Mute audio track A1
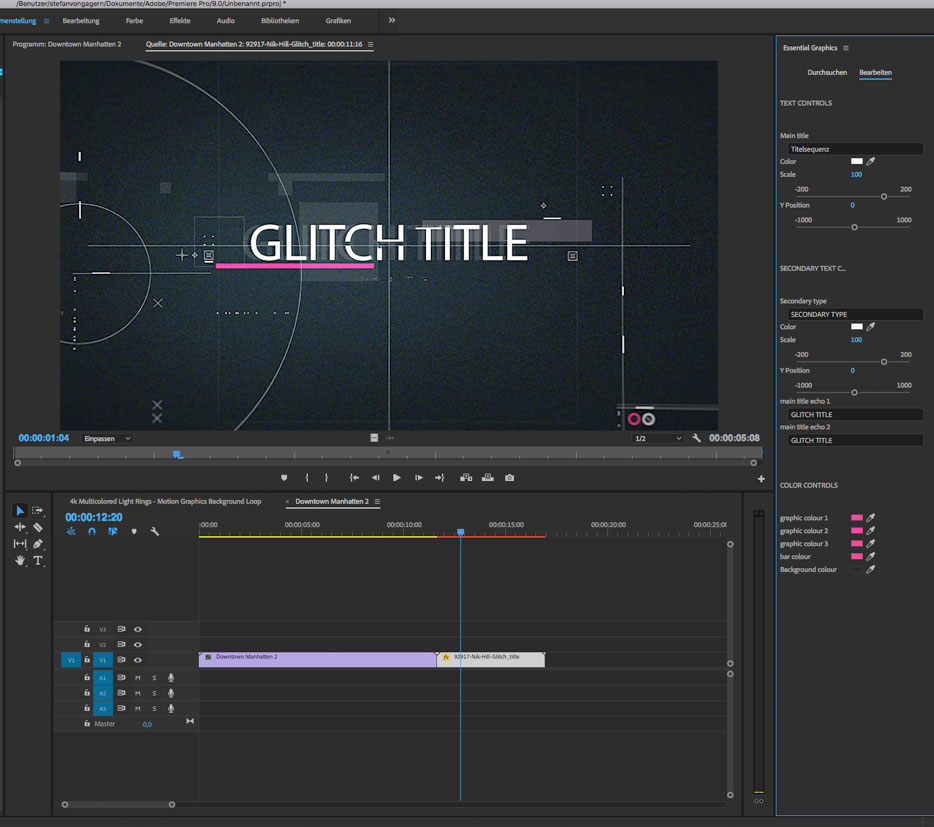934x827 pixels. pyautogui.click(x=138, y=677)
